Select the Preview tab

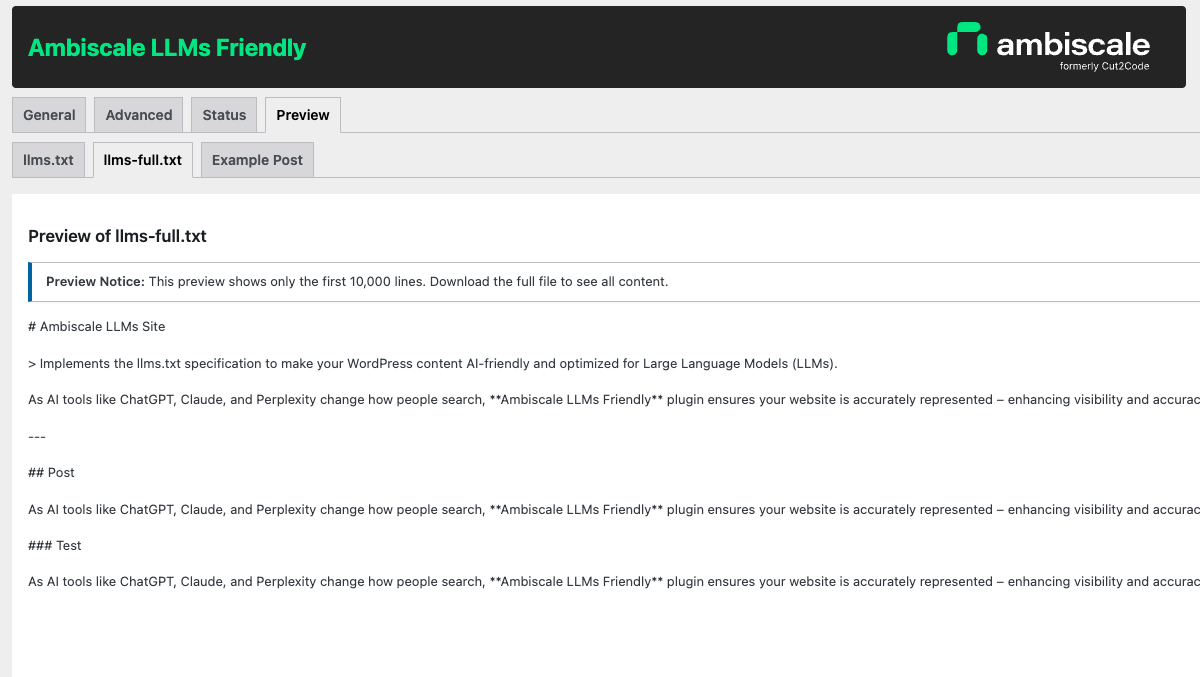pos(303,115)
